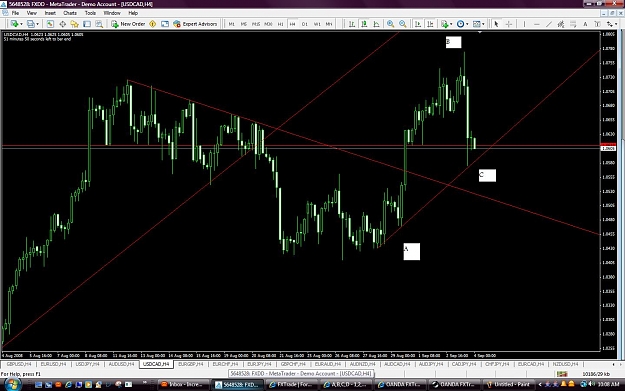The image size is (625, 391).
Task: Open the Tools menu
Action: click(x=90, y=13)
